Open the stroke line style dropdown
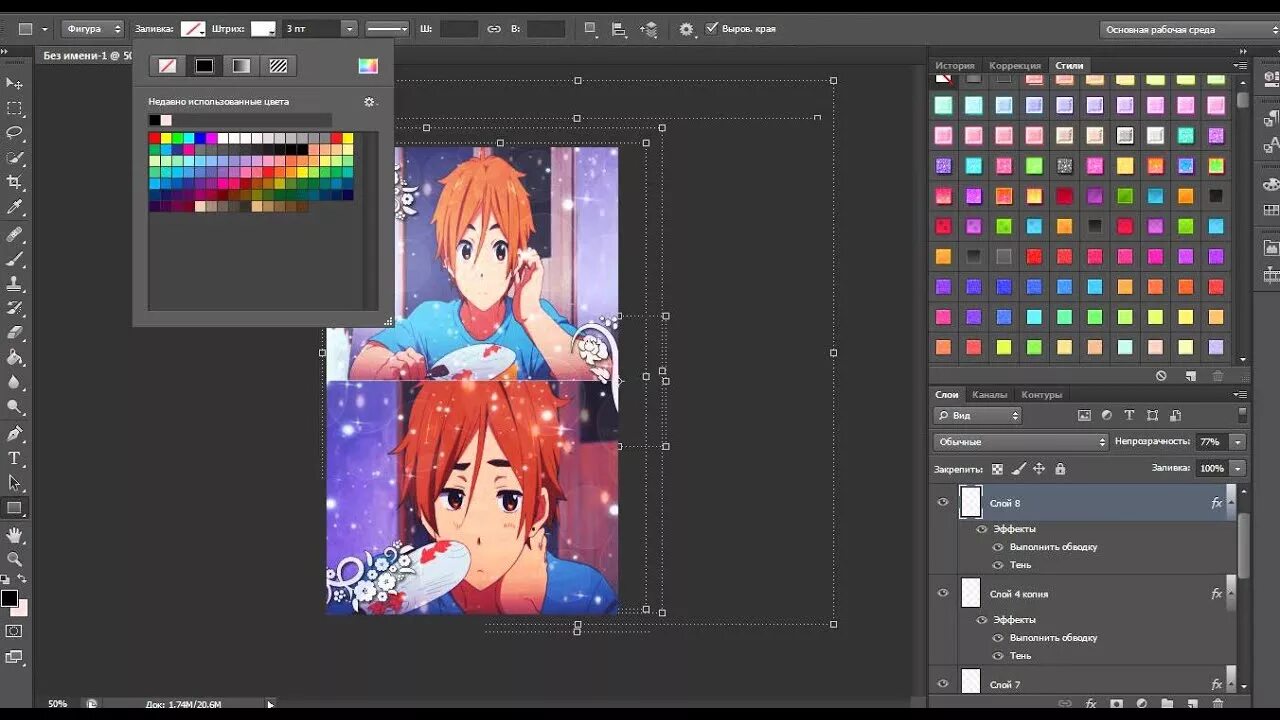 point(387,29)
